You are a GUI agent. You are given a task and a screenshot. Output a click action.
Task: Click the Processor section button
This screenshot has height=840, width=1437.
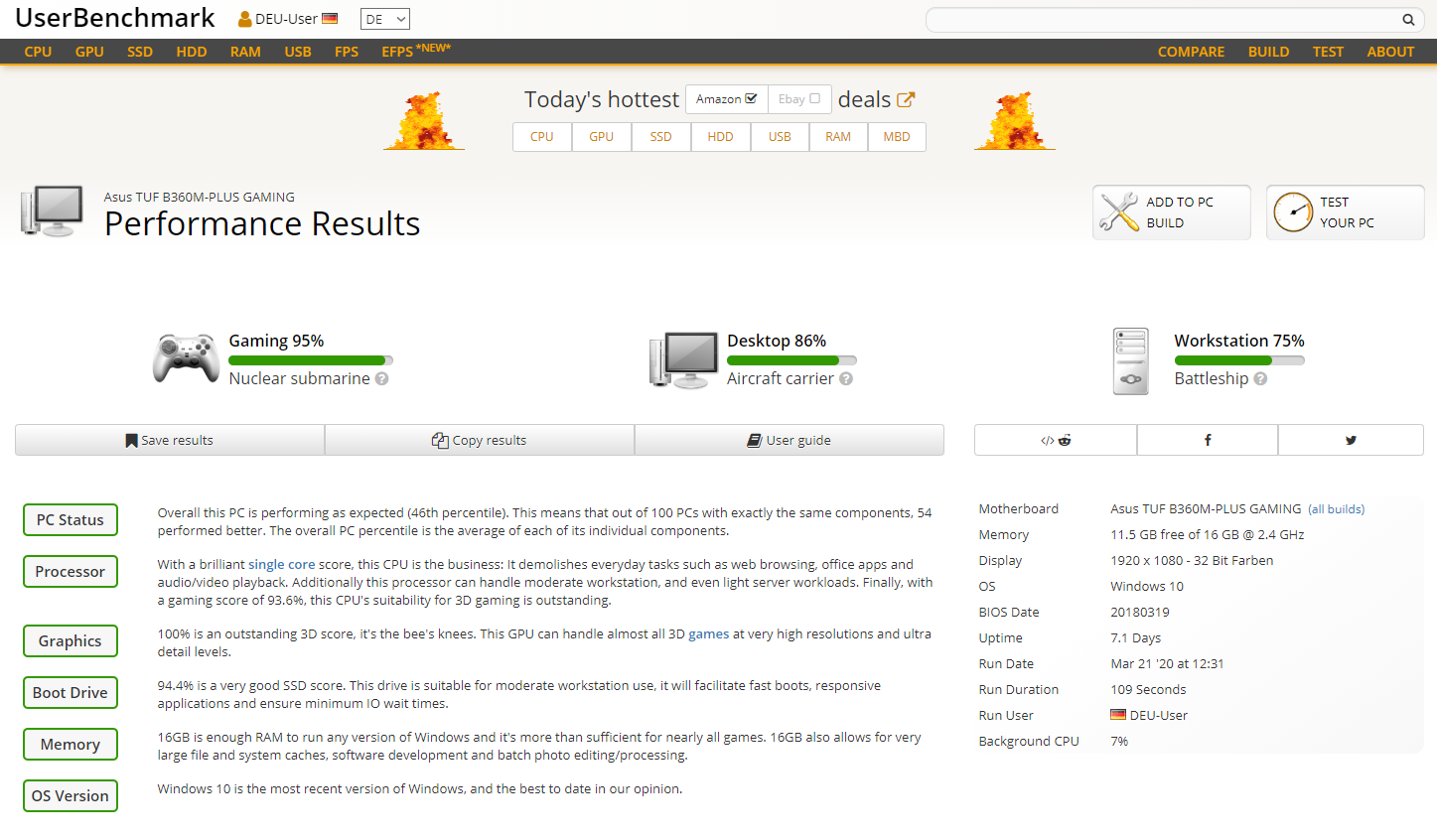click(x=71, y=572)
